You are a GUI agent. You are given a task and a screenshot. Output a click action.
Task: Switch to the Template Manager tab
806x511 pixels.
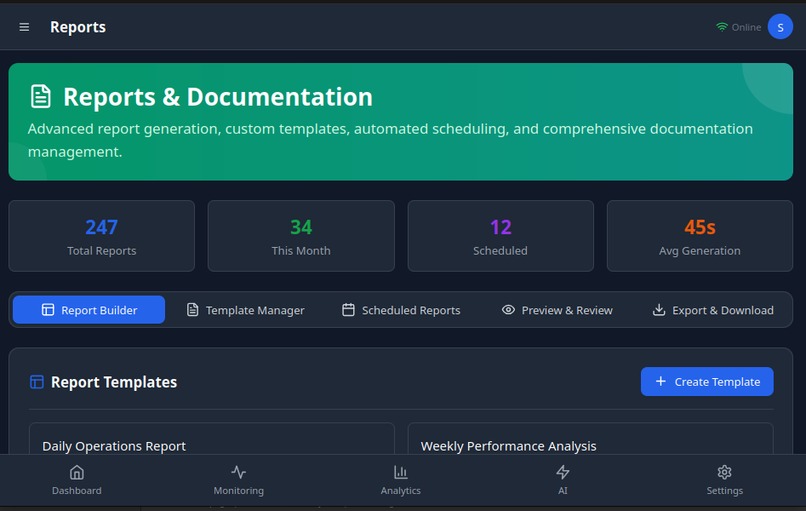click(245, 310)
